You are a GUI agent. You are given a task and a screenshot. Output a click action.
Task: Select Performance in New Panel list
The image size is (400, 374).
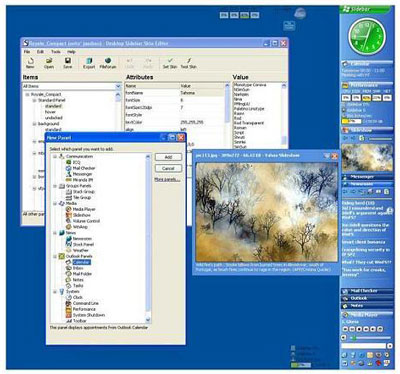[81, 309]
